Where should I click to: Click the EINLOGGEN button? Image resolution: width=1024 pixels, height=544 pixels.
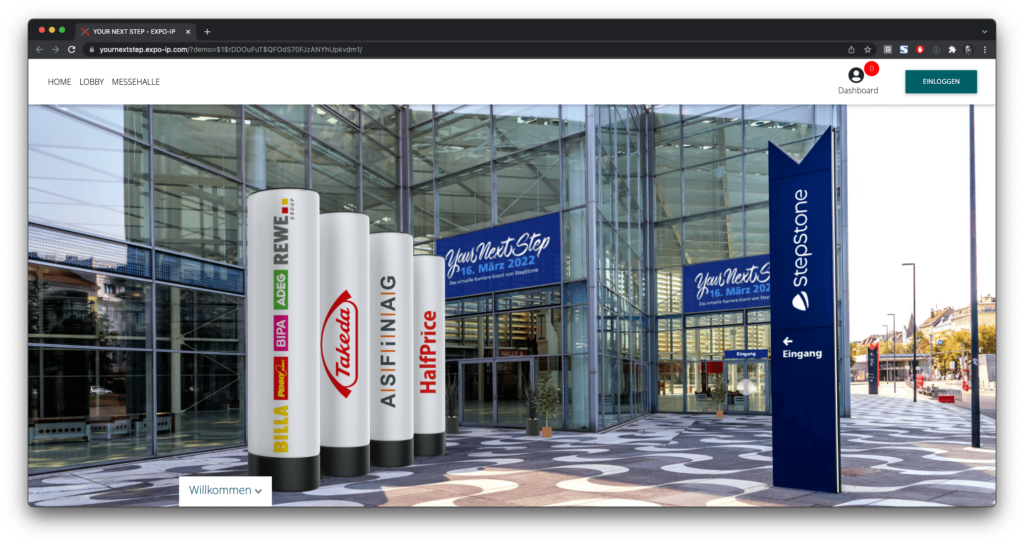coord(940,82)
